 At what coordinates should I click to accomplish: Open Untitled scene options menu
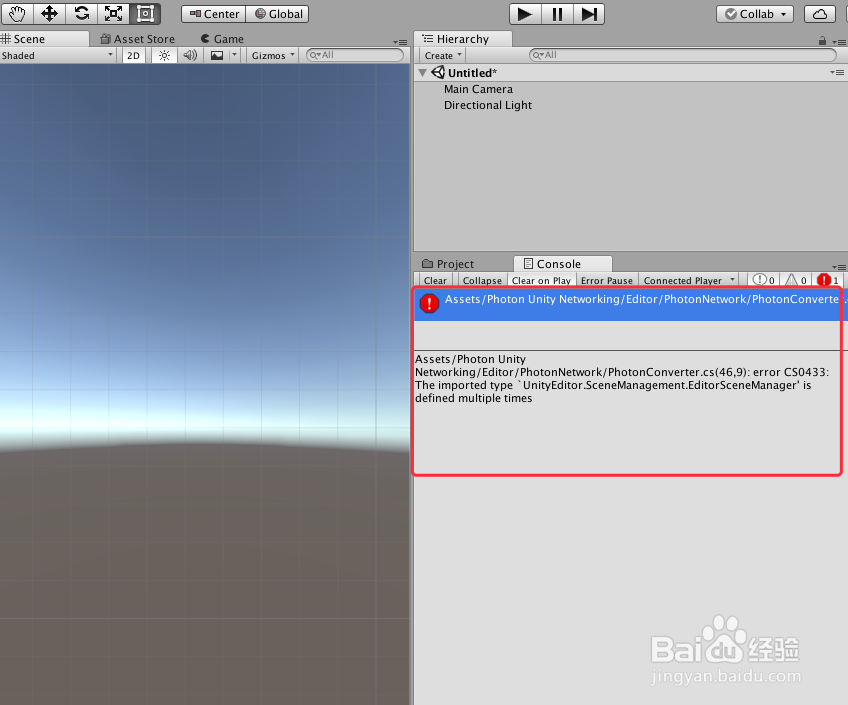(x=838, y=72)
